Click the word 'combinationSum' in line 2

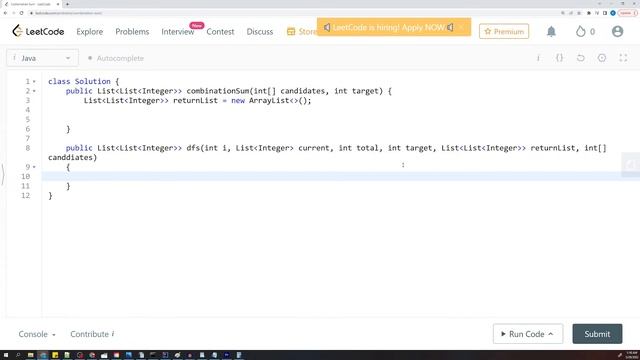click(x=218, y=91)
